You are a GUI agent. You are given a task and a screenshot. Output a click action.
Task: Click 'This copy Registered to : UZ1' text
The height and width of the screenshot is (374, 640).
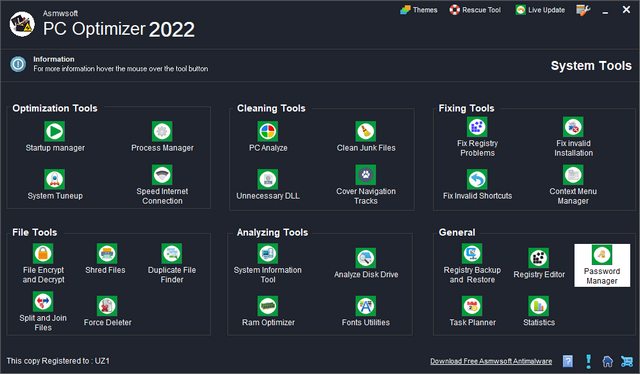58,361
